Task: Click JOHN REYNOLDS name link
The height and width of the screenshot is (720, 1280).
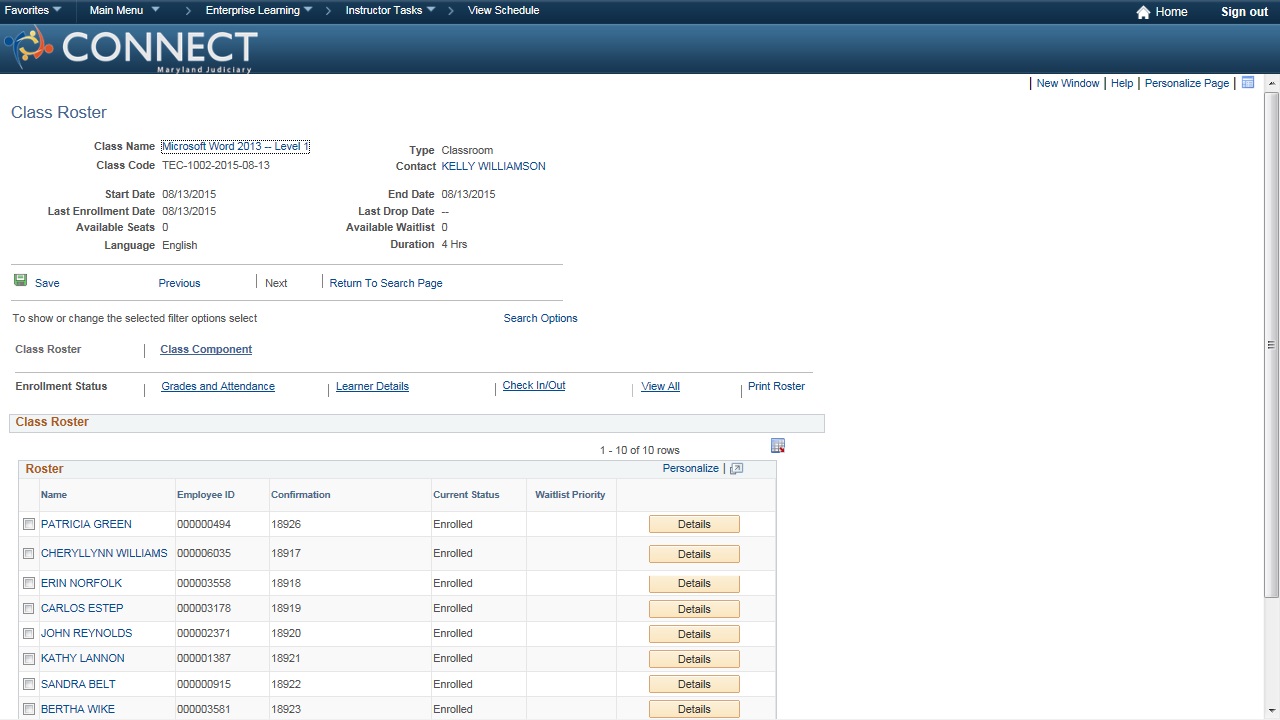Action: [86, 633]
